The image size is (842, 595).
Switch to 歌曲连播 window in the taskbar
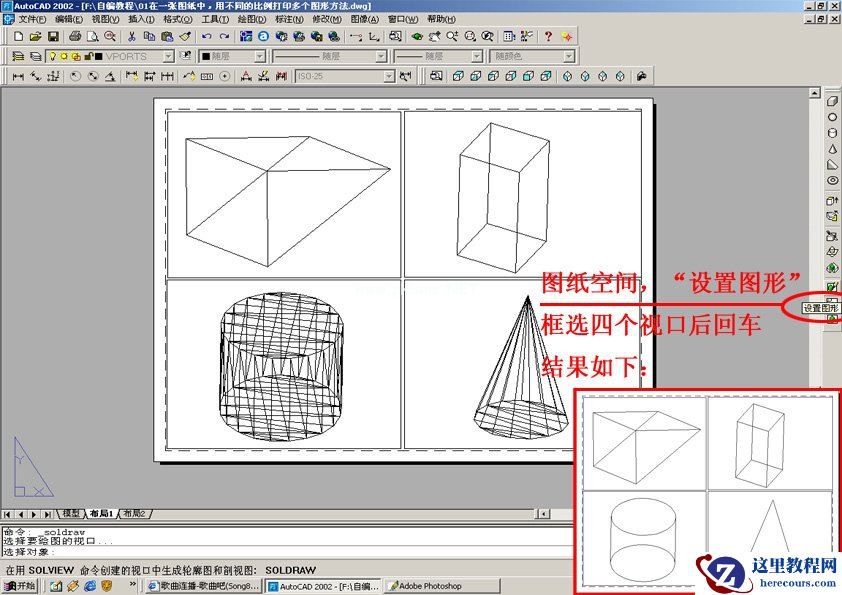pyautogui.click(x=204, y=586)
